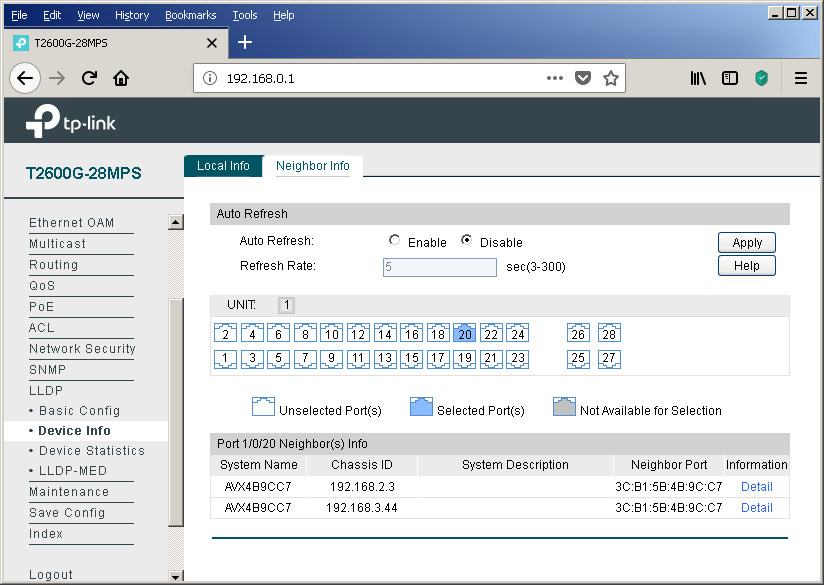Open the LLDP-MED page

point(73,471)
